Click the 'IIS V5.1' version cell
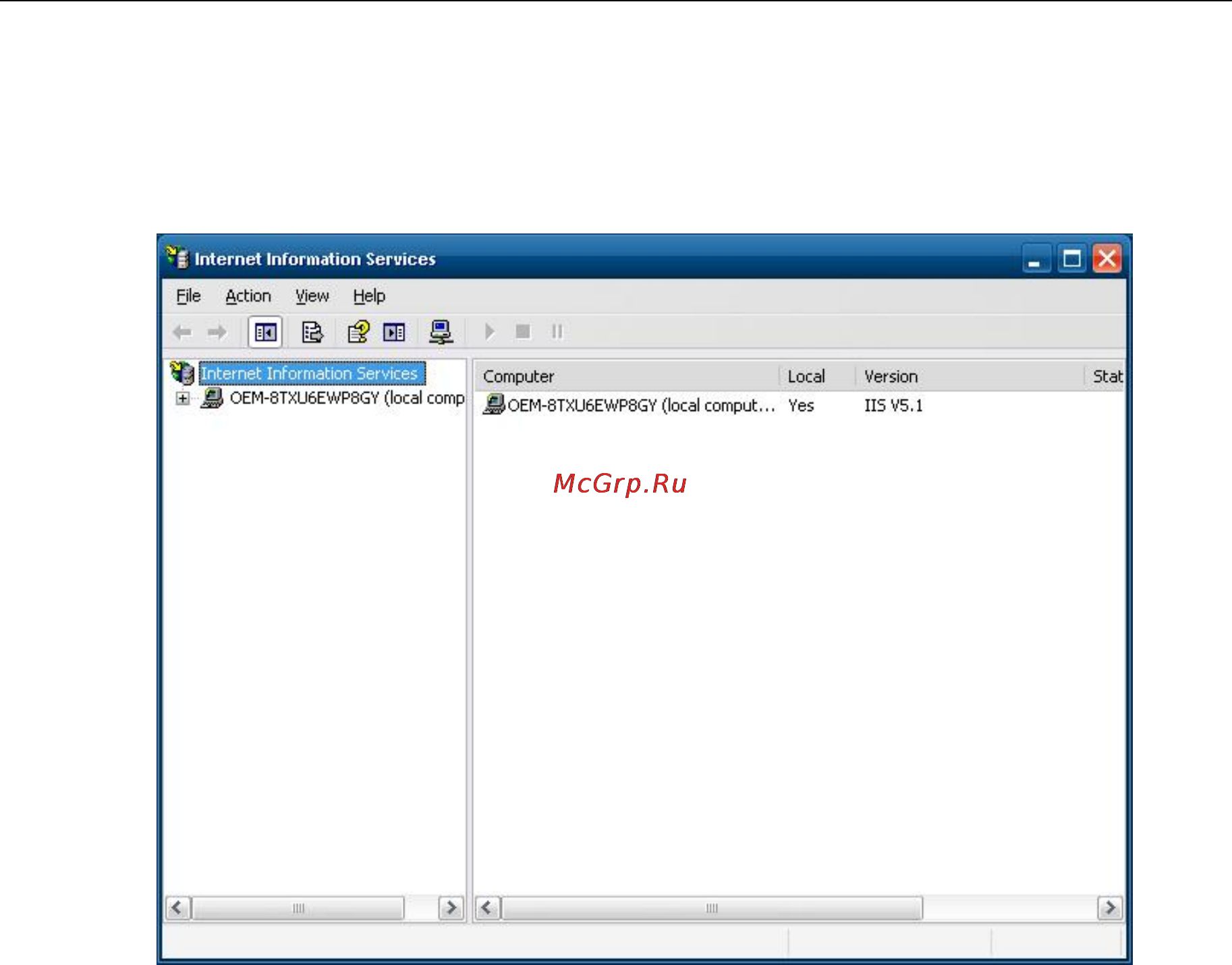 coord(893,406)
